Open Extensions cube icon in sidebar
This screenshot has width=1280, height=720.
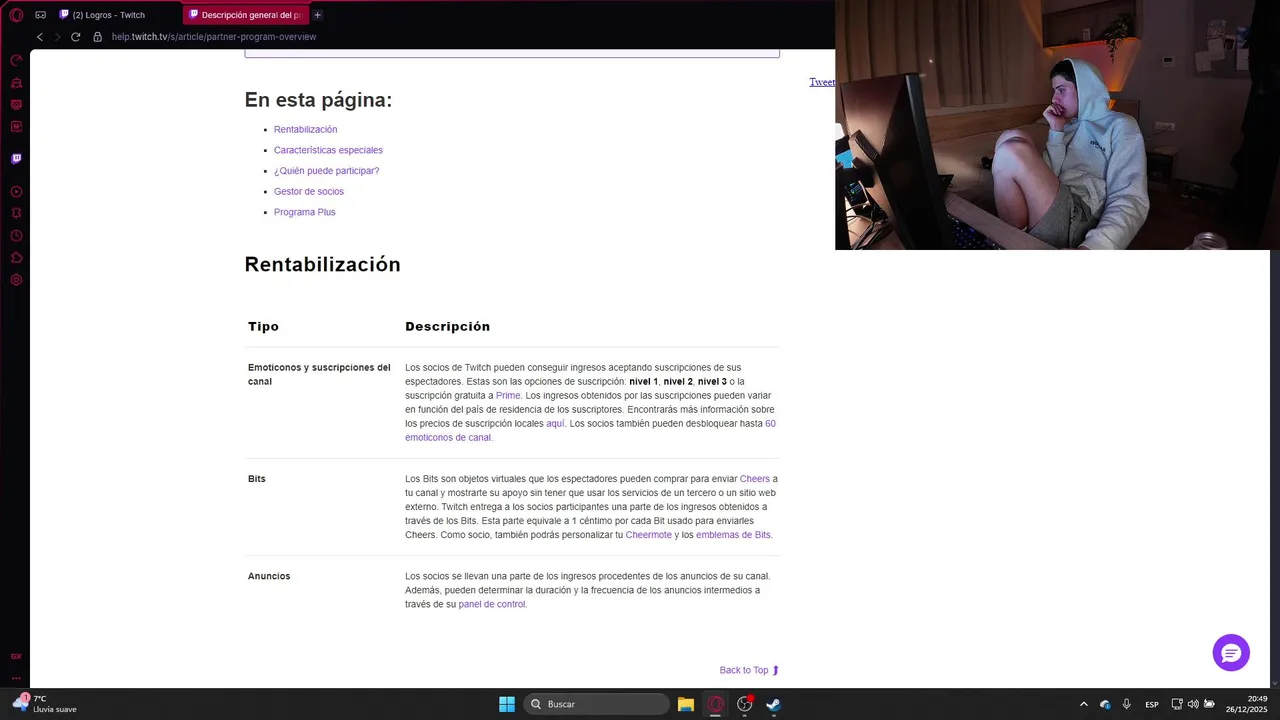(x=16, y=258)
